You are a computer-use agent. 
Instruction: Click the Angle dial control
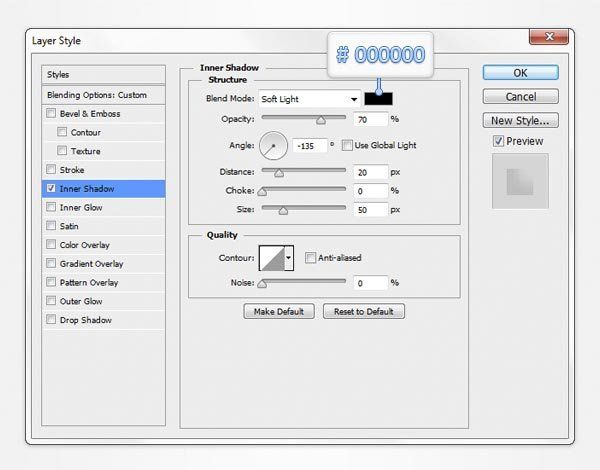tap(273, 146)
